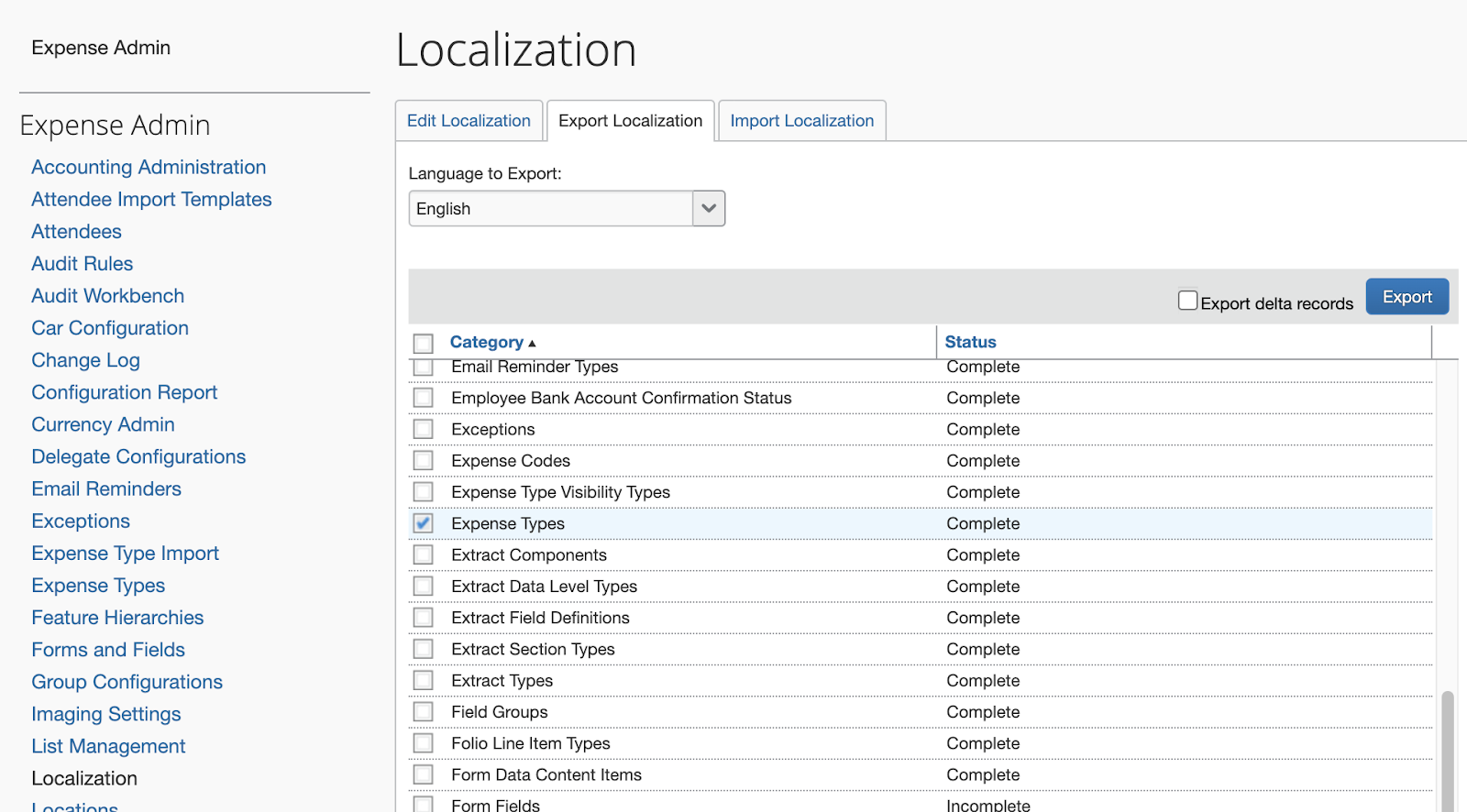
Task: Sort the list by Status column header
Action: [970, 342]
